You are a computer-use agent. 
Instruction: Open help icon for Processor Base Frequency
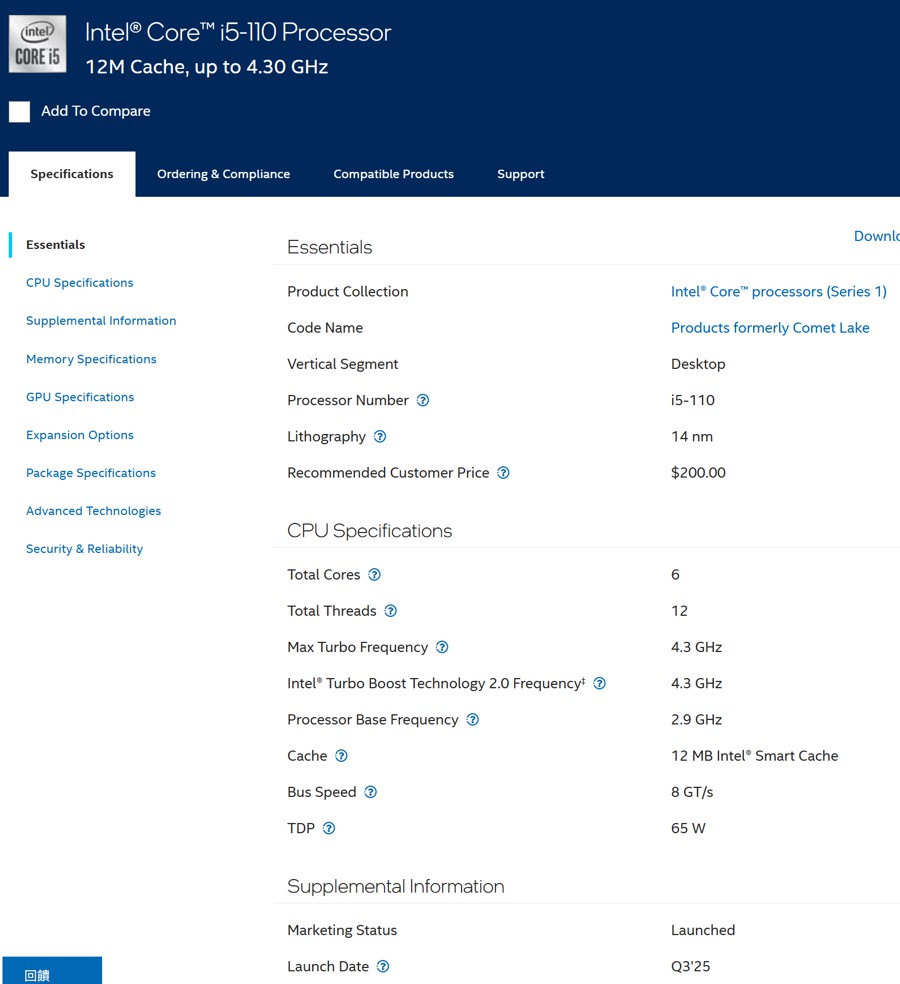coord(473,720)
